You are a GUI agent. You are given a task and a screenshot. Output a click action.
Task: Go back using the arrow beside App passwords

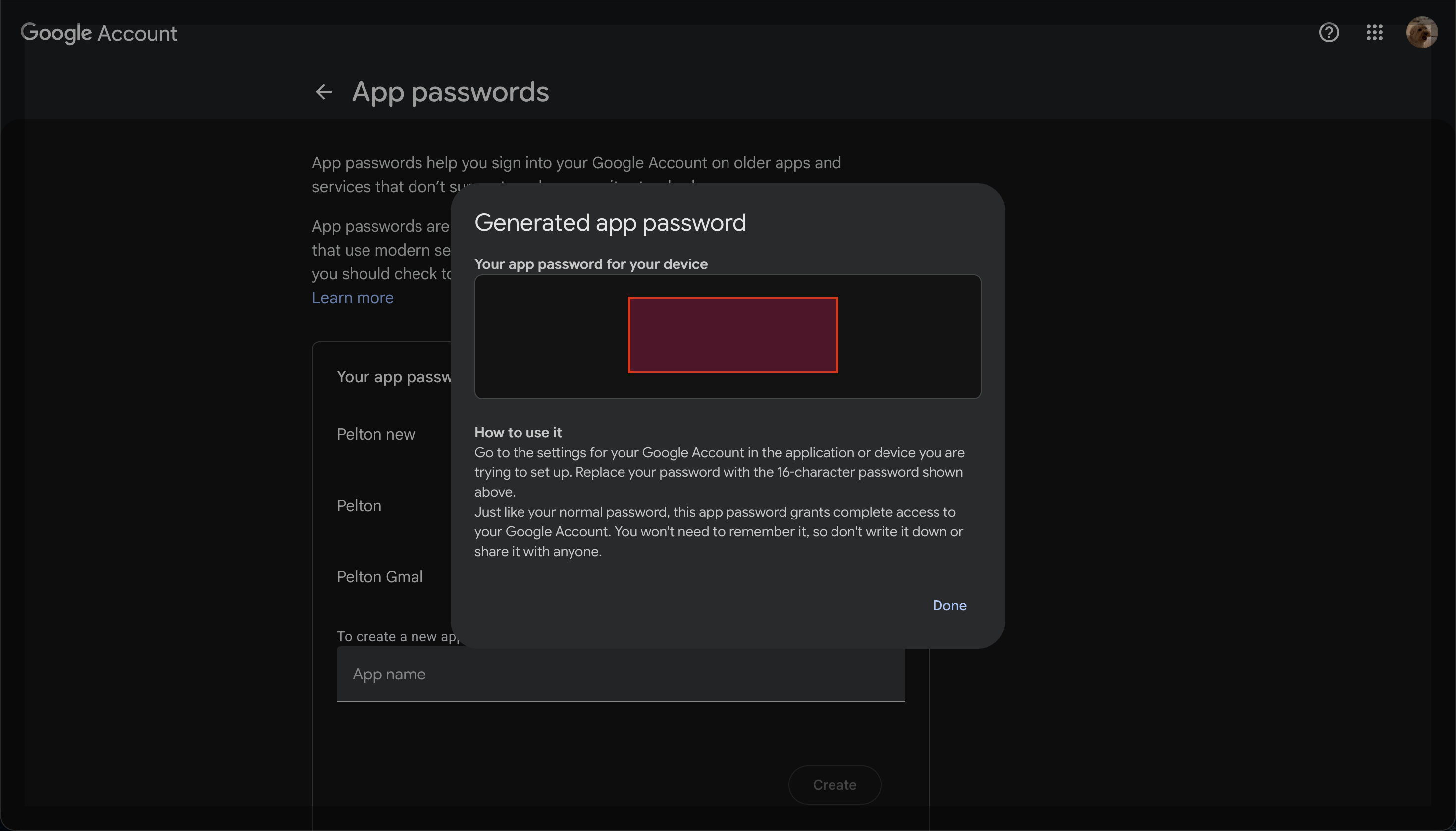tap(323, 91)
